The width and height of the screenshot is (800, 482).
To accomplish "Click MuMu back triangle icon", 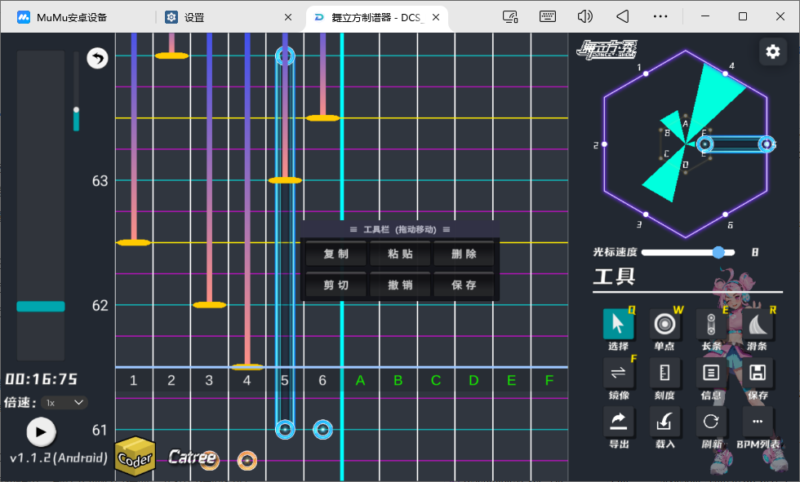I will coord(622,17).
